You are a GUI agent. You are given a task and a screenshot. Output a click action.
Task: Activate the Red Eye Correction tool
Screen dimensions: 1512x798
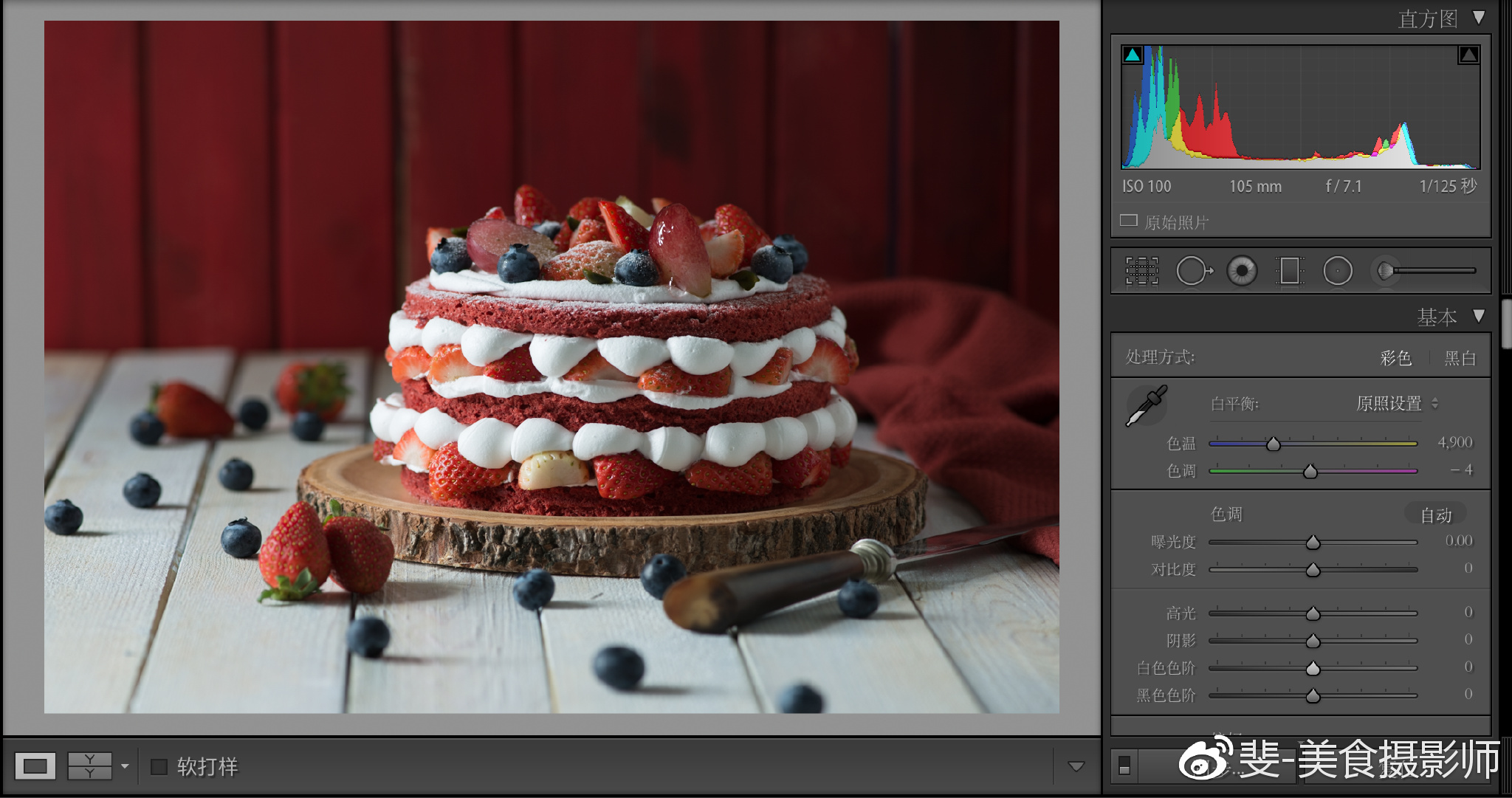point(1242,271)
